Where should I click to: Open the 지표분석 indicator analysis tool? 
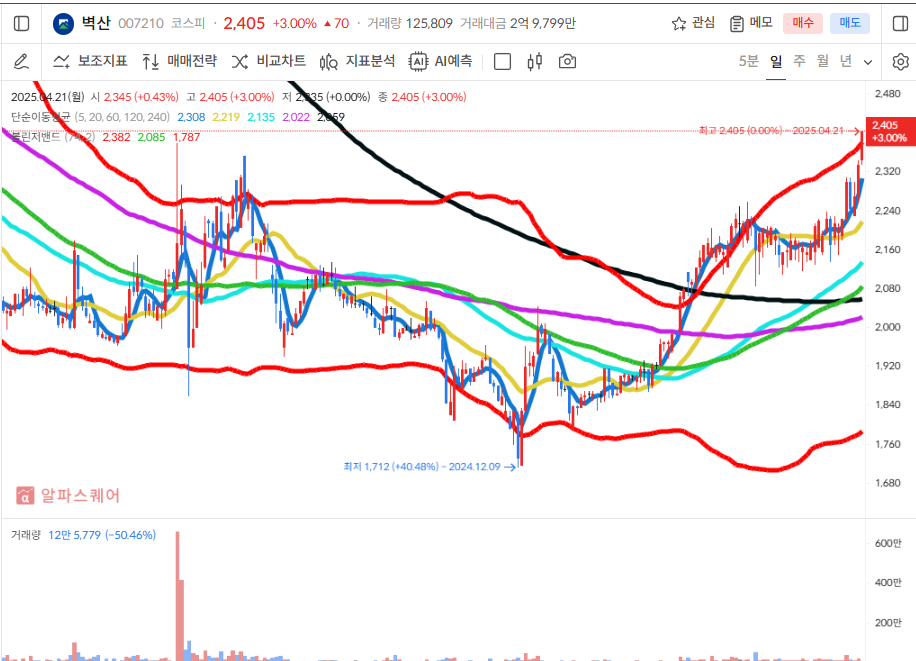click(x=357, y=62)
